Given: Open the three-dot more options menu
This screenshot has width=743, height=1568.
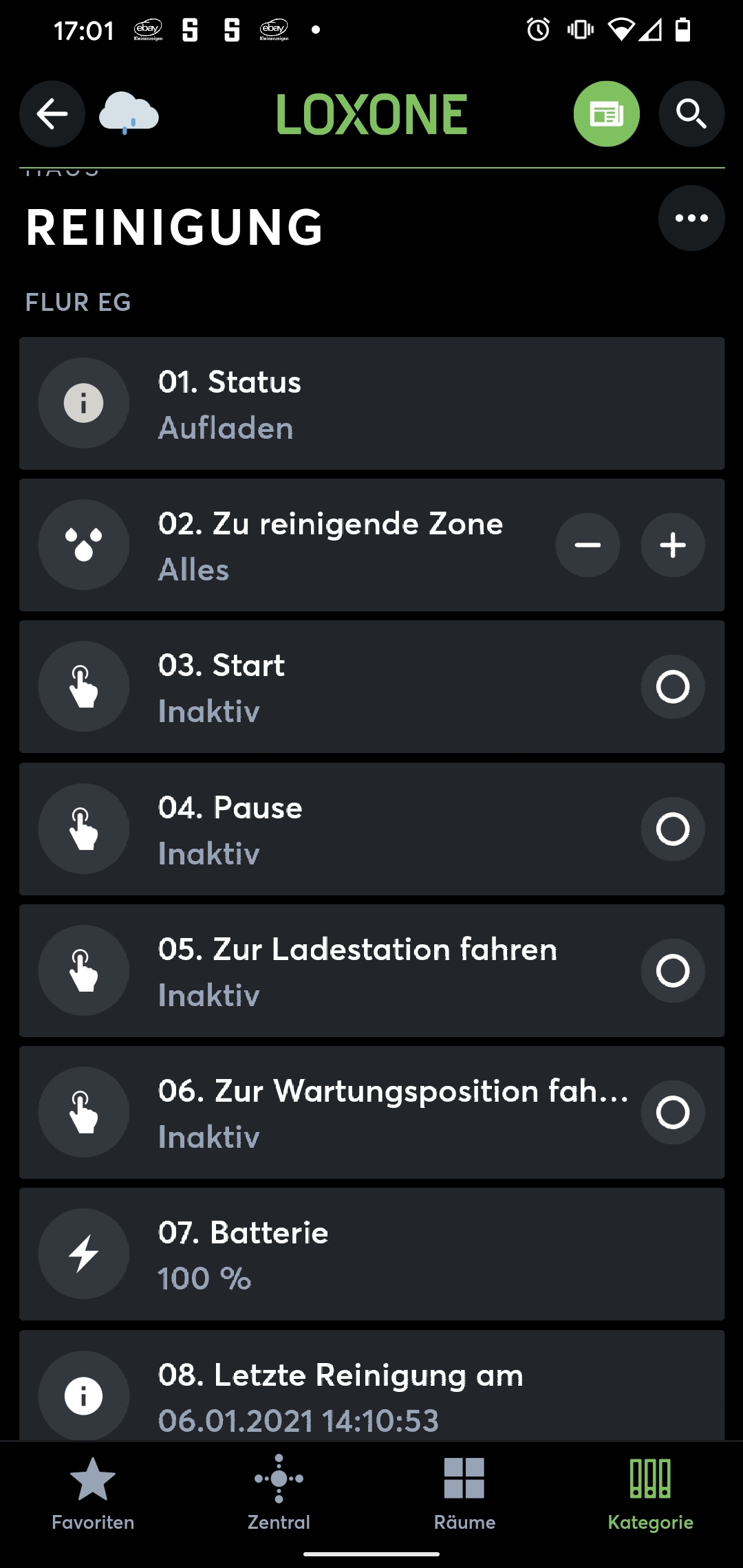Looking at the screenshot, I should coord(691,218).
